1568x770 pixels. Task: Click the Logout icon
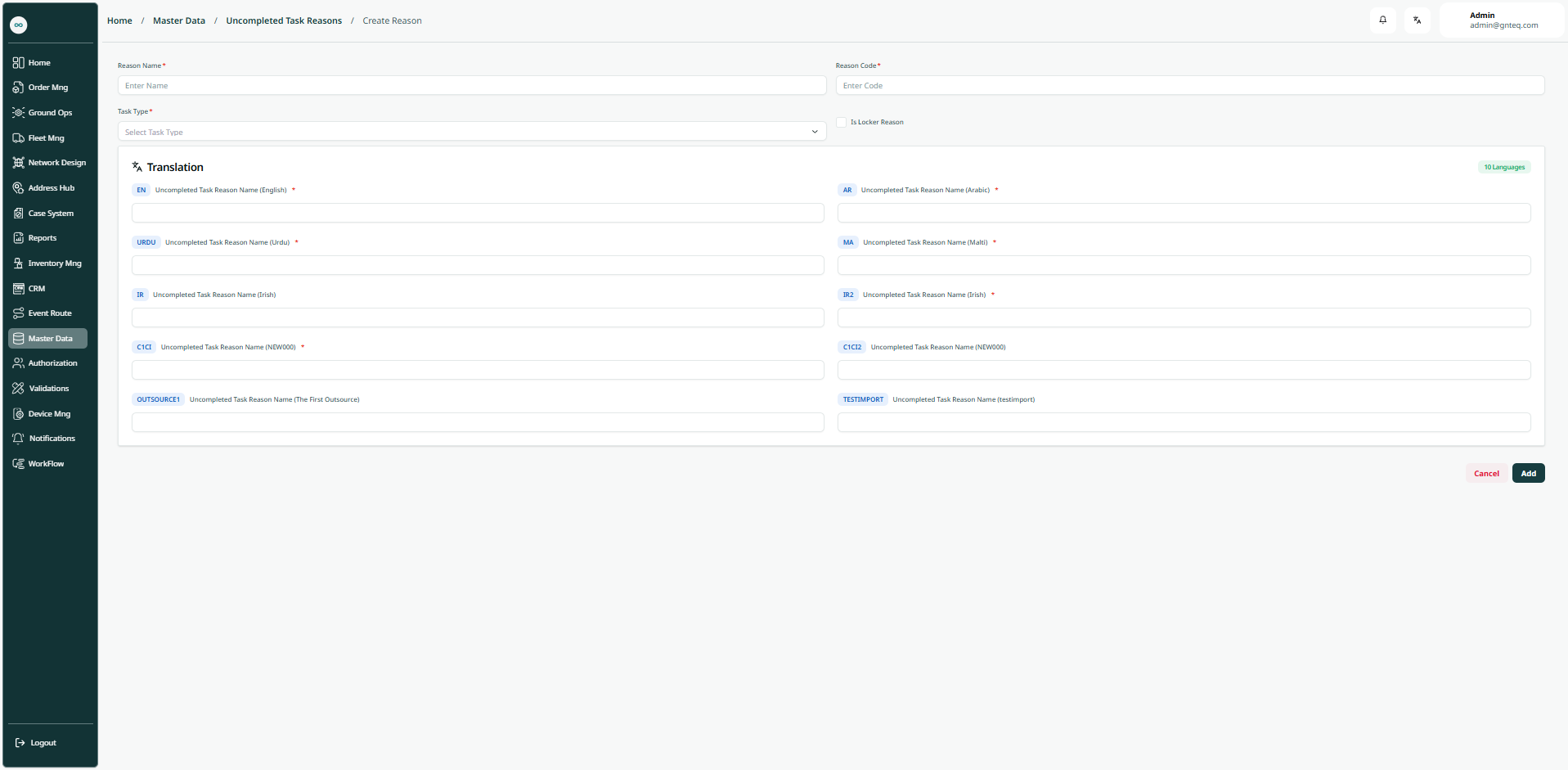point(20,743)
